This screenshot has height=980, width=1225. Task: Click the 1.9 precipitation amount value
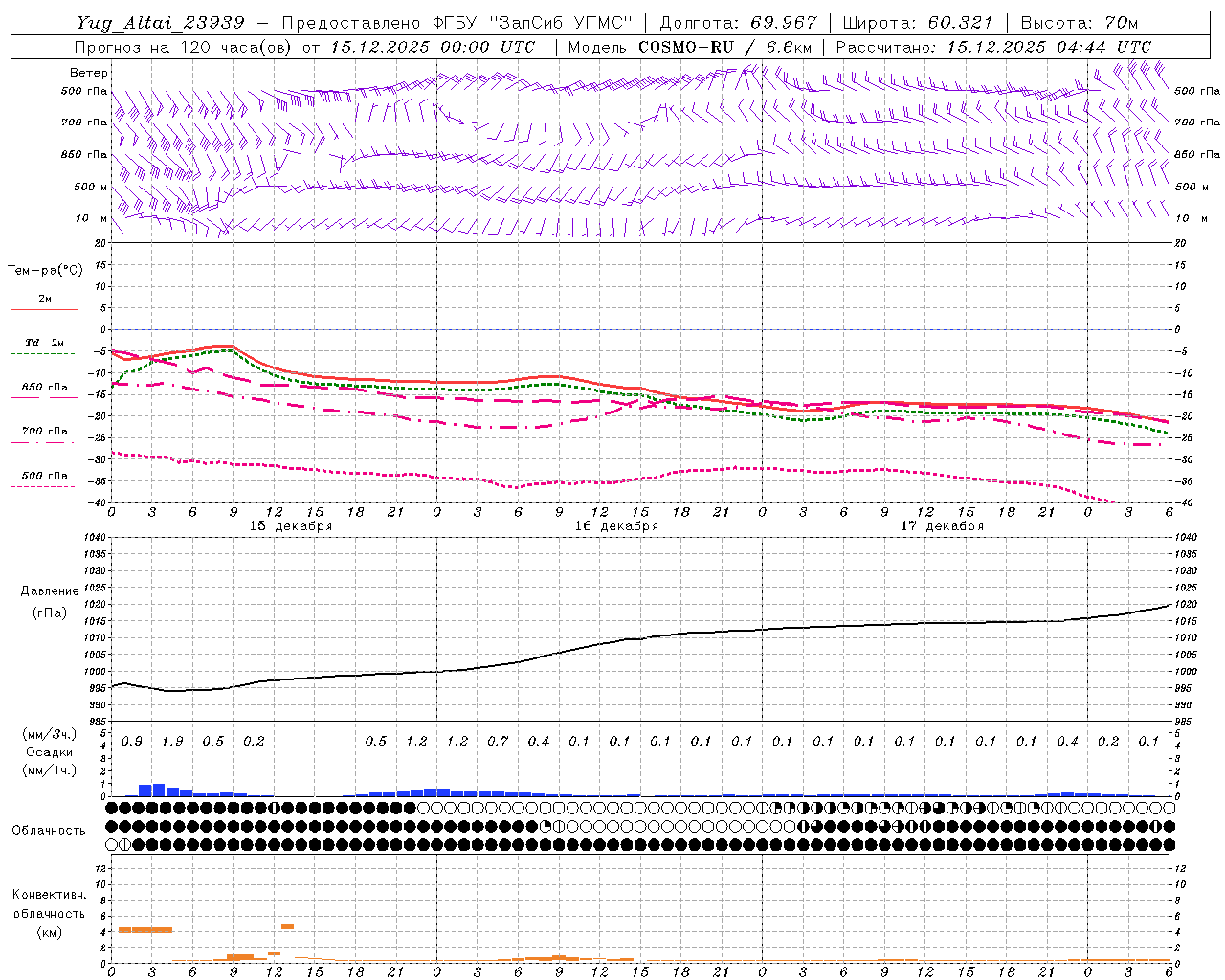click(x=172, y=741)
